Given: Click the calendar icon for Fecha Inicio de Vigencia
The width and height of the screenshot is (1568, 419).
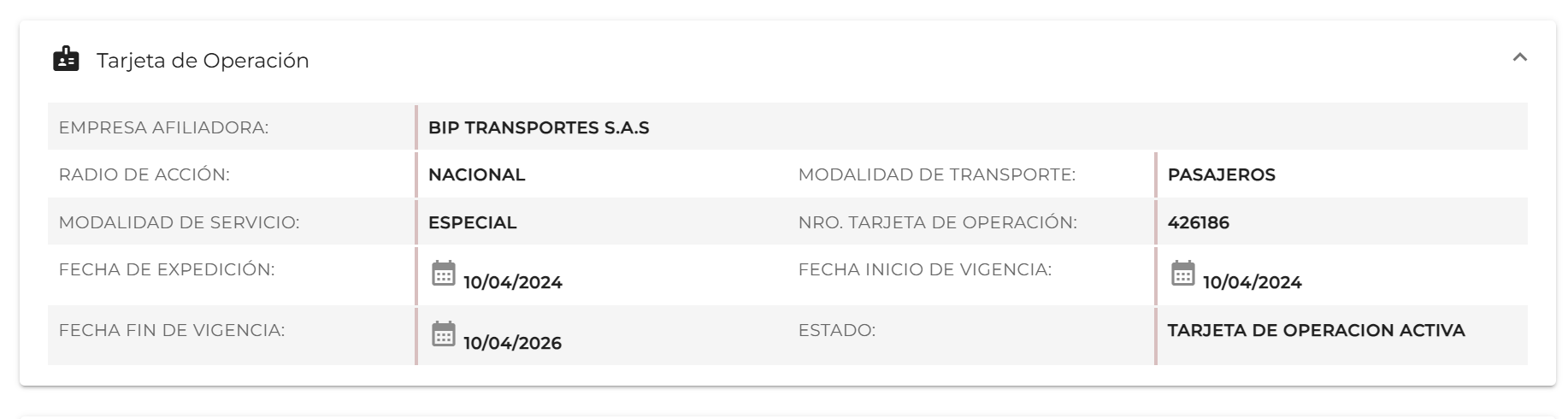Looking at the screenshot, I should coord(1182,274).
